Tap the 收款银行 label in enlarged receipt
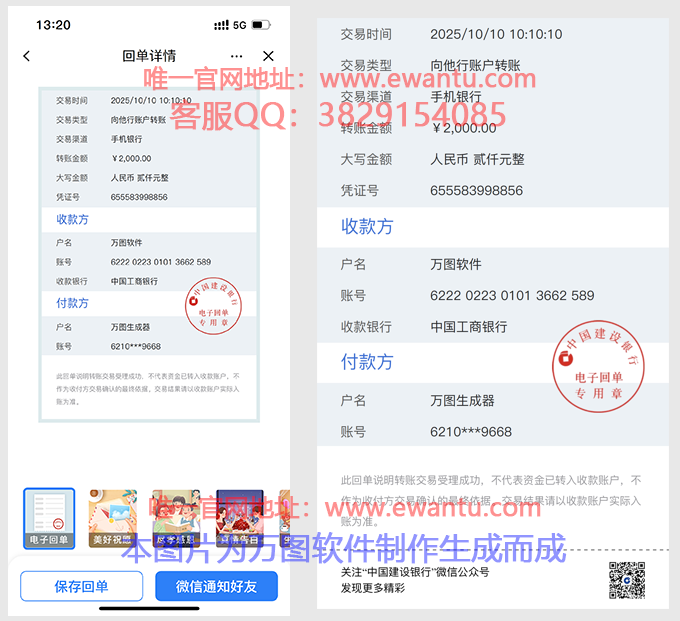Image resolution: width=680 pixels, height=621 pixels. pyautogui.click(x=366, y=327)
